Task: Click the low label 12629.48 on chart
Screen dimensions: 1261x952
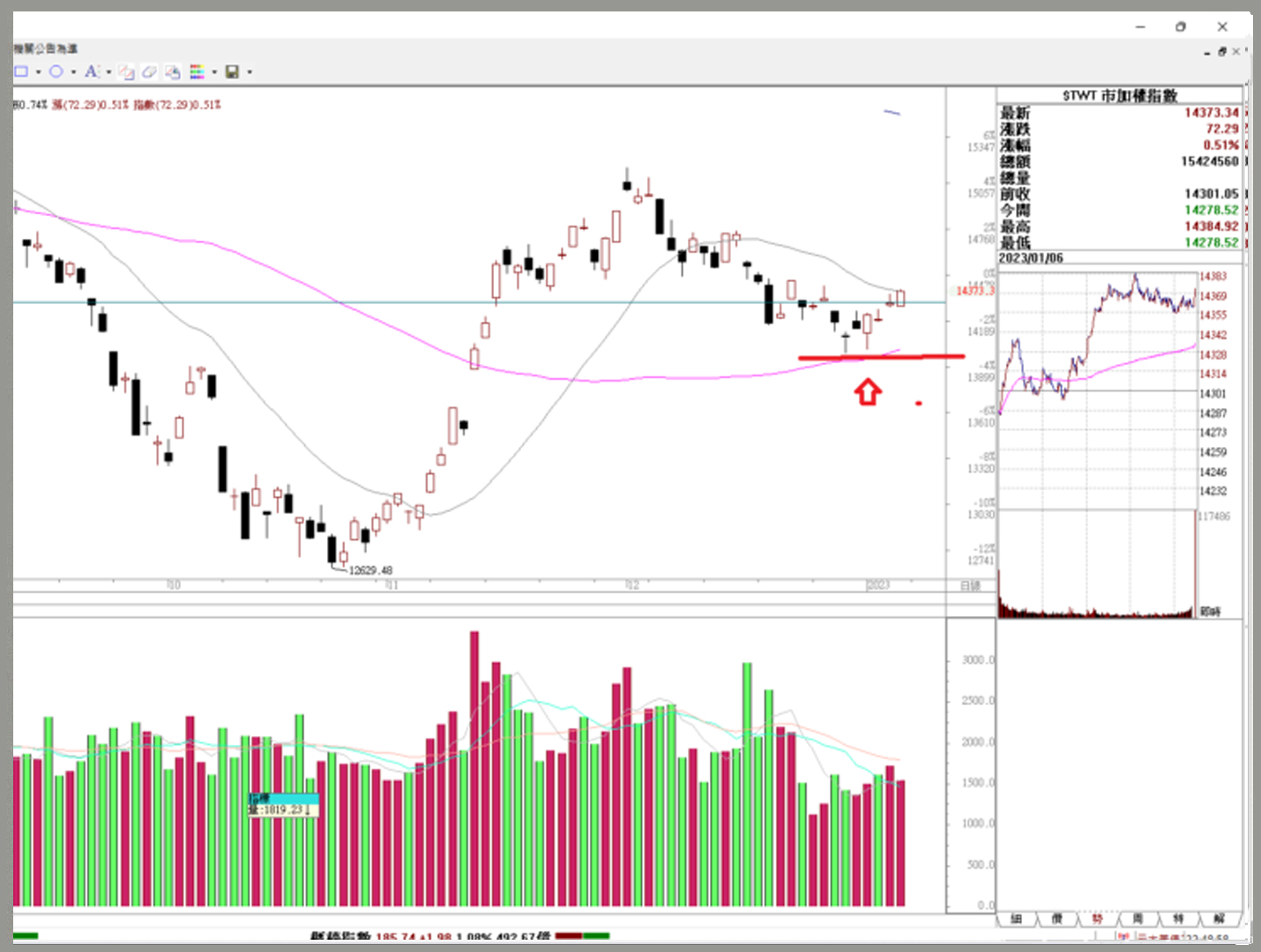Action: coord(370,570)
